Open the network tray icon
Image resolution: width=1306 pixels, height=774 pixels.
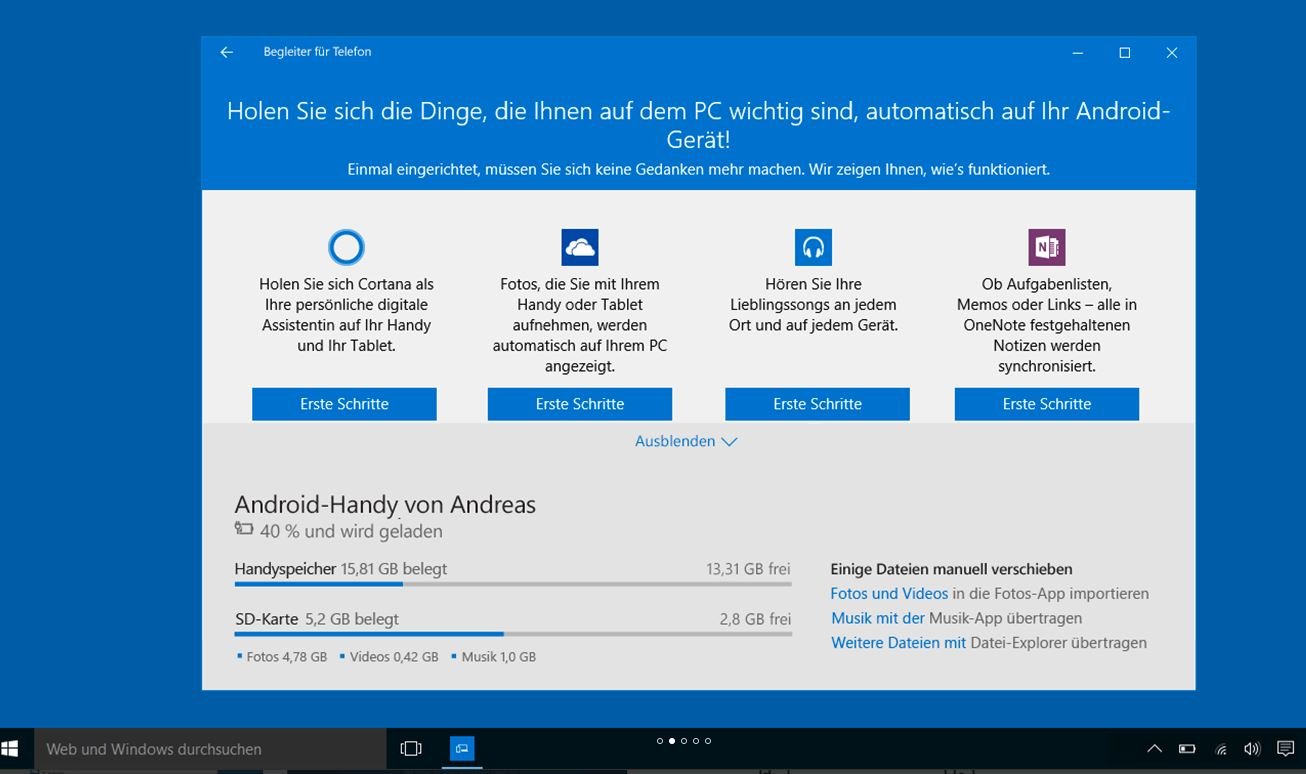(1220, 749)
